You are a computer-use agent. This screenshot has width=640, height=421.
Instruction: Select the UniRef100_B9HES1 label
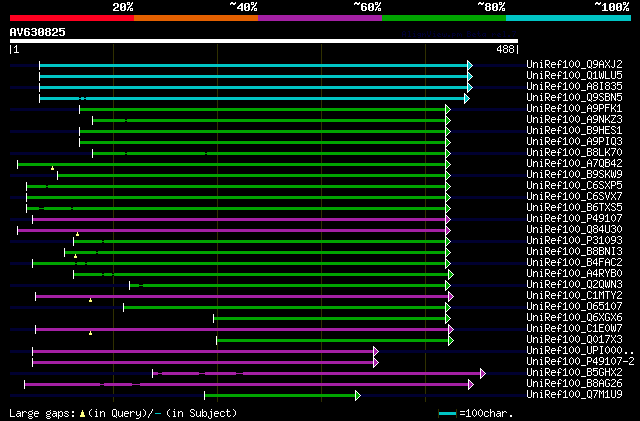click(x=574, y=130)
